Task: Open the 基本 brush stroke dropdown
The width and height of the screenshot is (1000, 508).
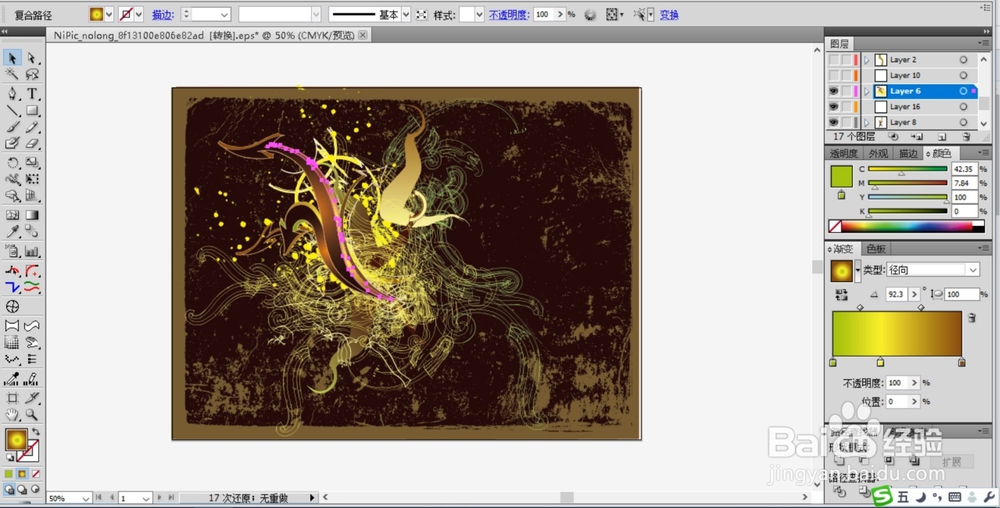Action: pyautogui.click(x=406, y=14)
